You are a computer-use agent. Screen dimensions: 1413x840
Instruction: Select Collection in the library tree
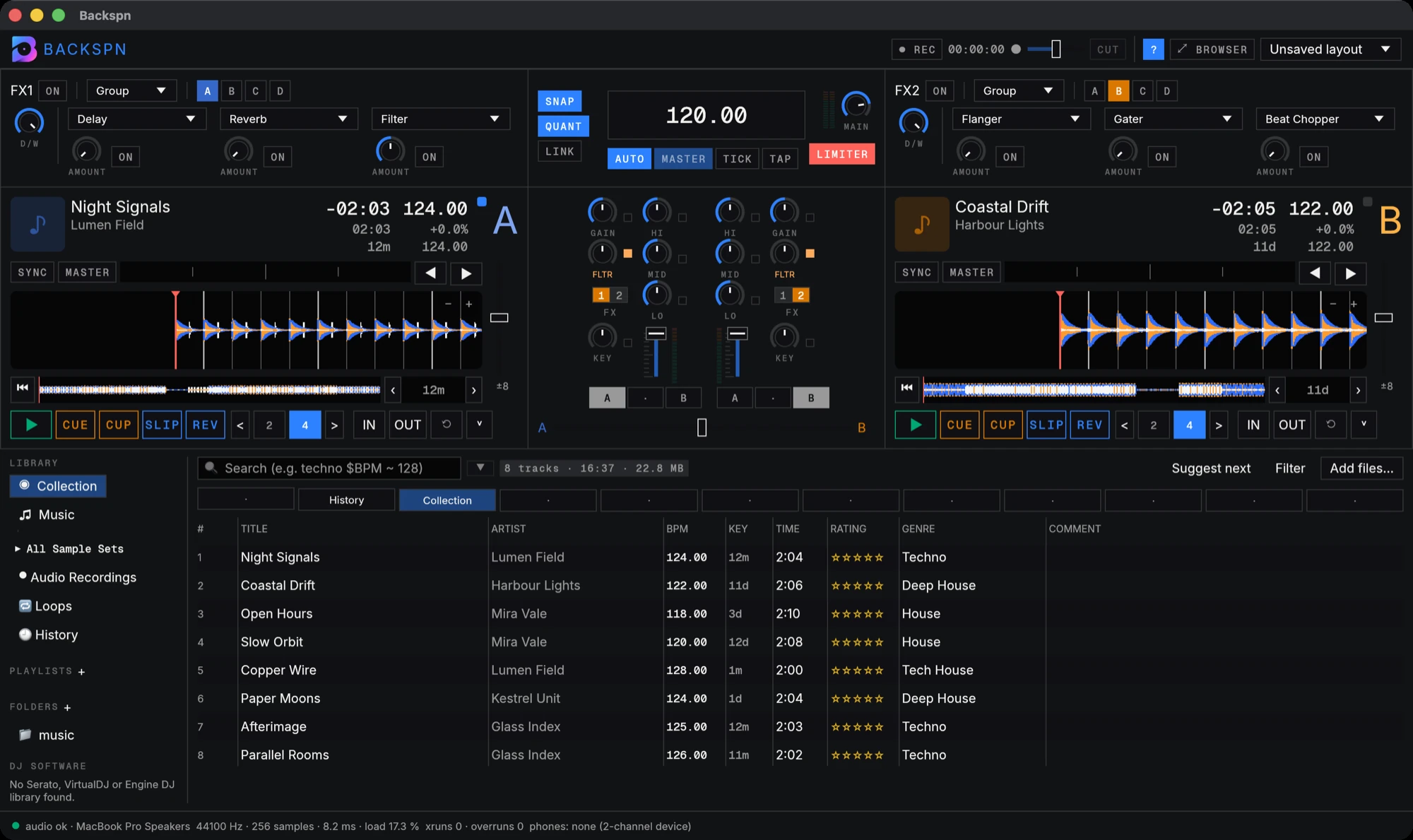click(58, 486)
